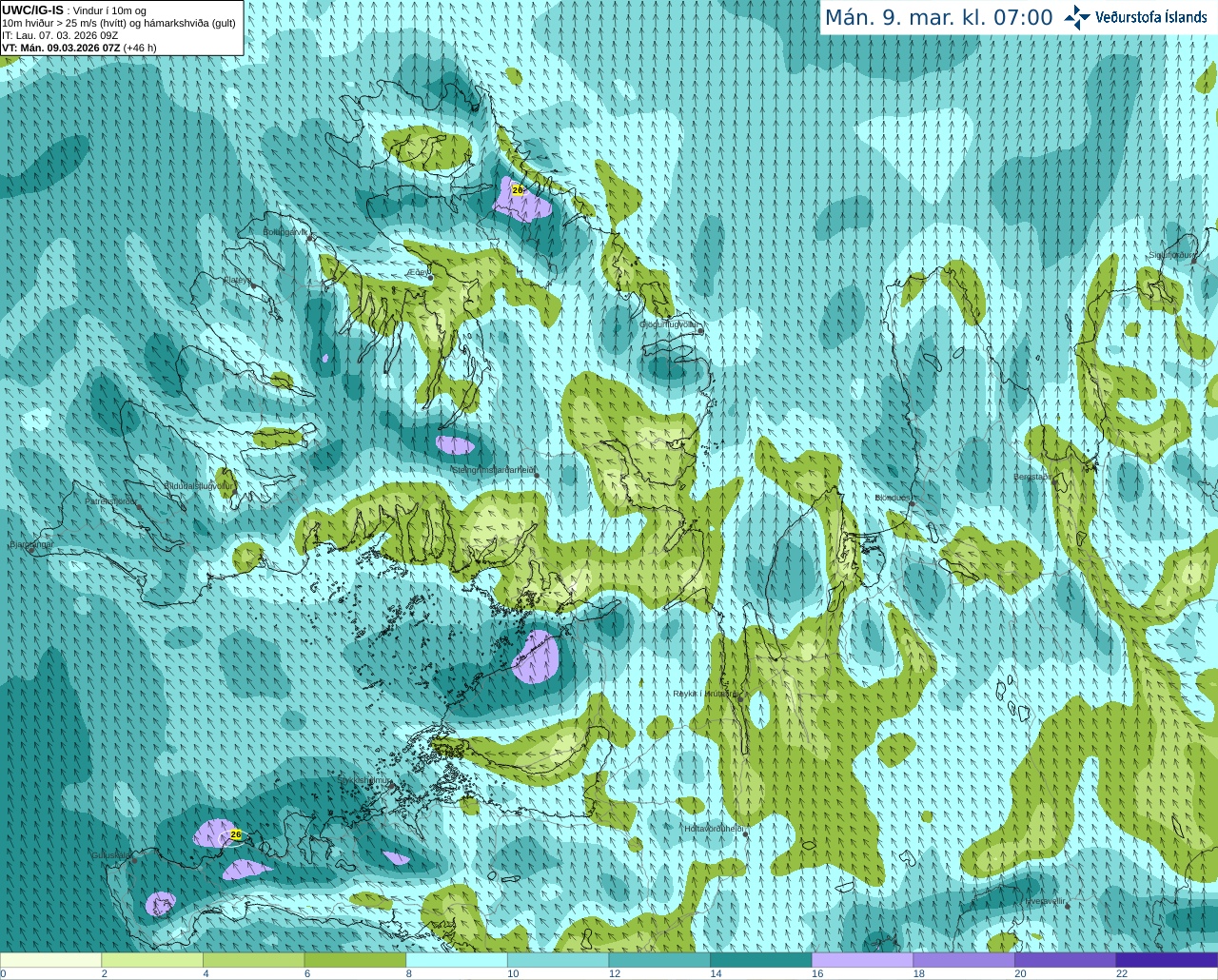Click the 12–14 m/s teal legend swatch
The width and height of the screenshot is (1218, 980).
(659, 960)
